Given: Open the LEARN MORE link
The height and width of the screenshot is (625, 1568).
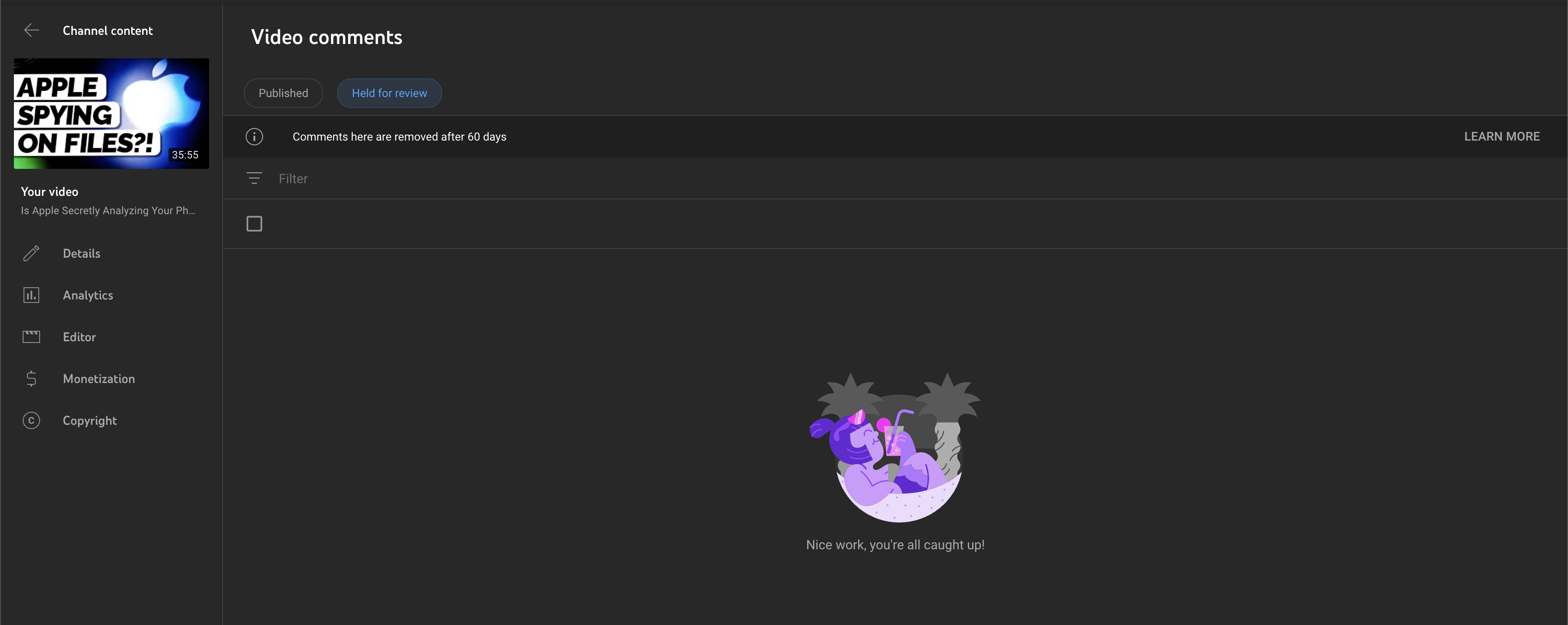Looking at the screenshot, I should click(1501, 137).
